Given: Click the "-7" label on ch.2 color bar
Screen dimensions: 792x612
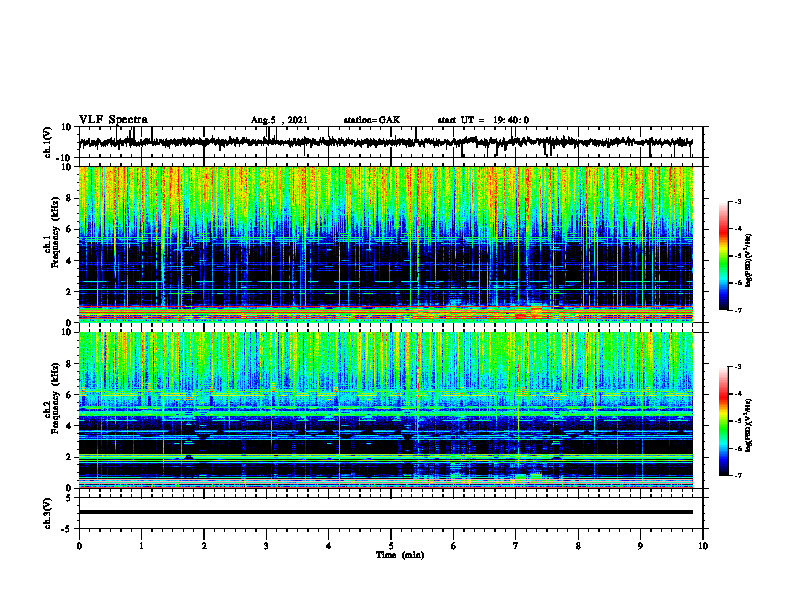Looking at the screenshot, I should (x=738, y=476).
